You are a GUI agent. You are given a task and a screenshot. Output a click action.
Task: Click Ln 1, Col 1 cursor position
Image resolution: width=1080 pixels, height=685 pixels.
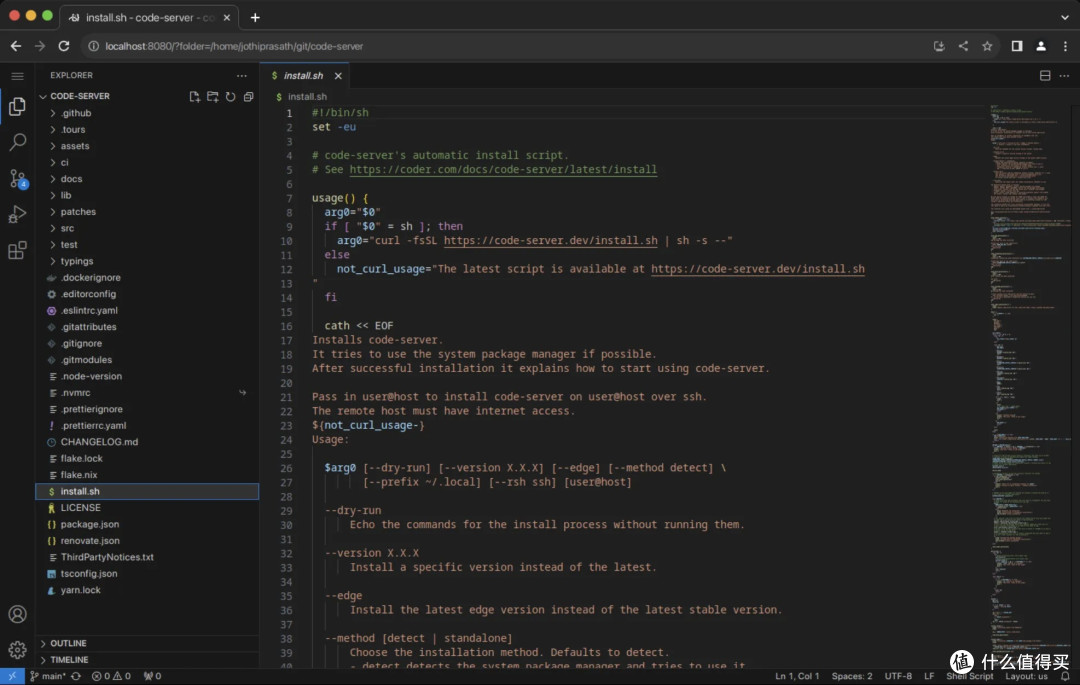tap(797, 676)
